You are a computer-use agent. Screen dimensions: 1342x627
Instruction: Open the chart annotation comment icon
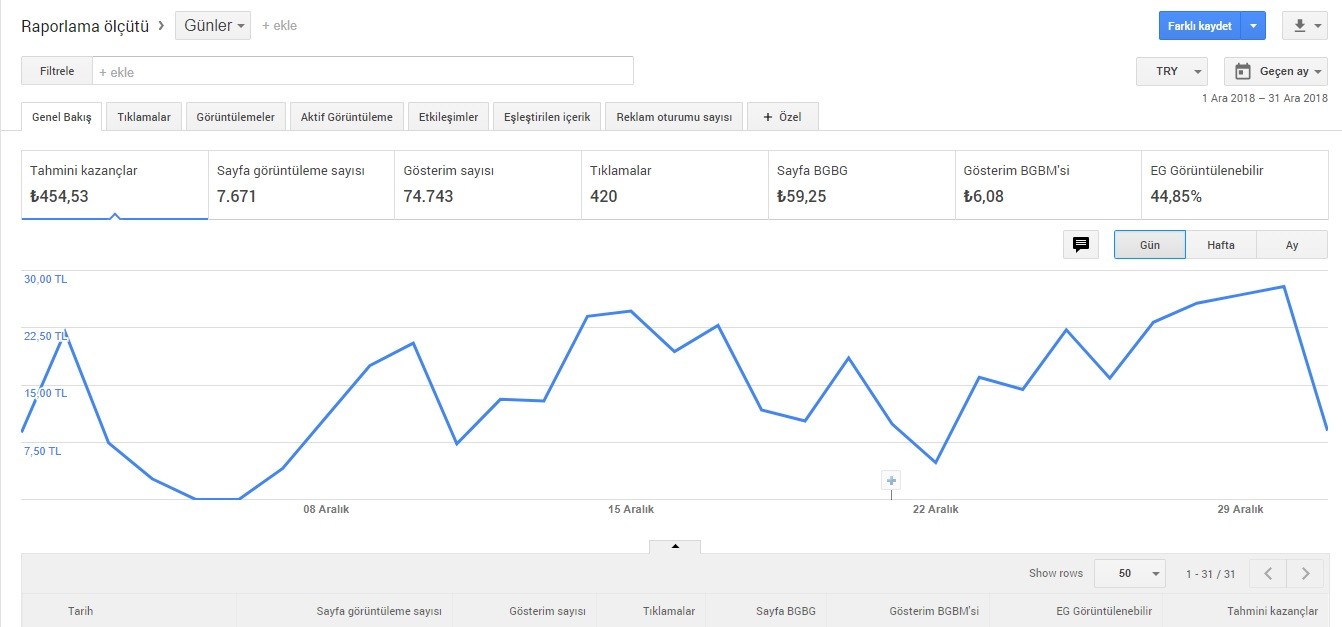1080,245
